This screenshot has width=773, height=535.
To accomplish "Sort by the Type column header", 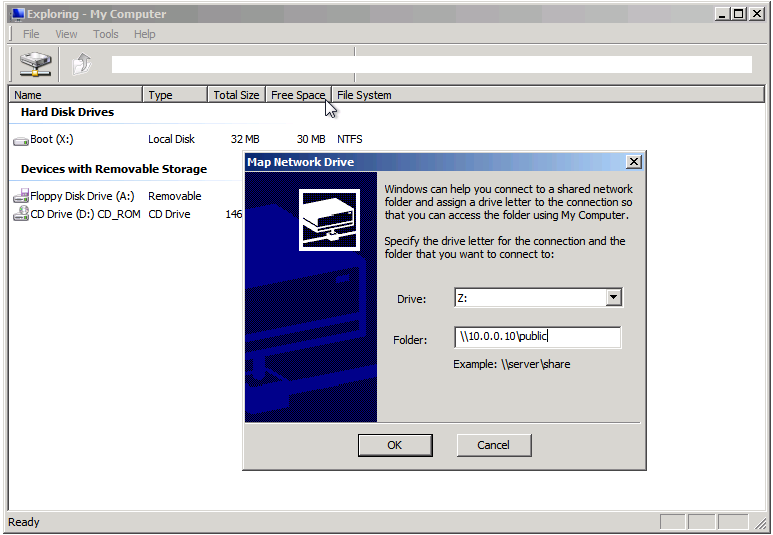I will pos(175,95).
